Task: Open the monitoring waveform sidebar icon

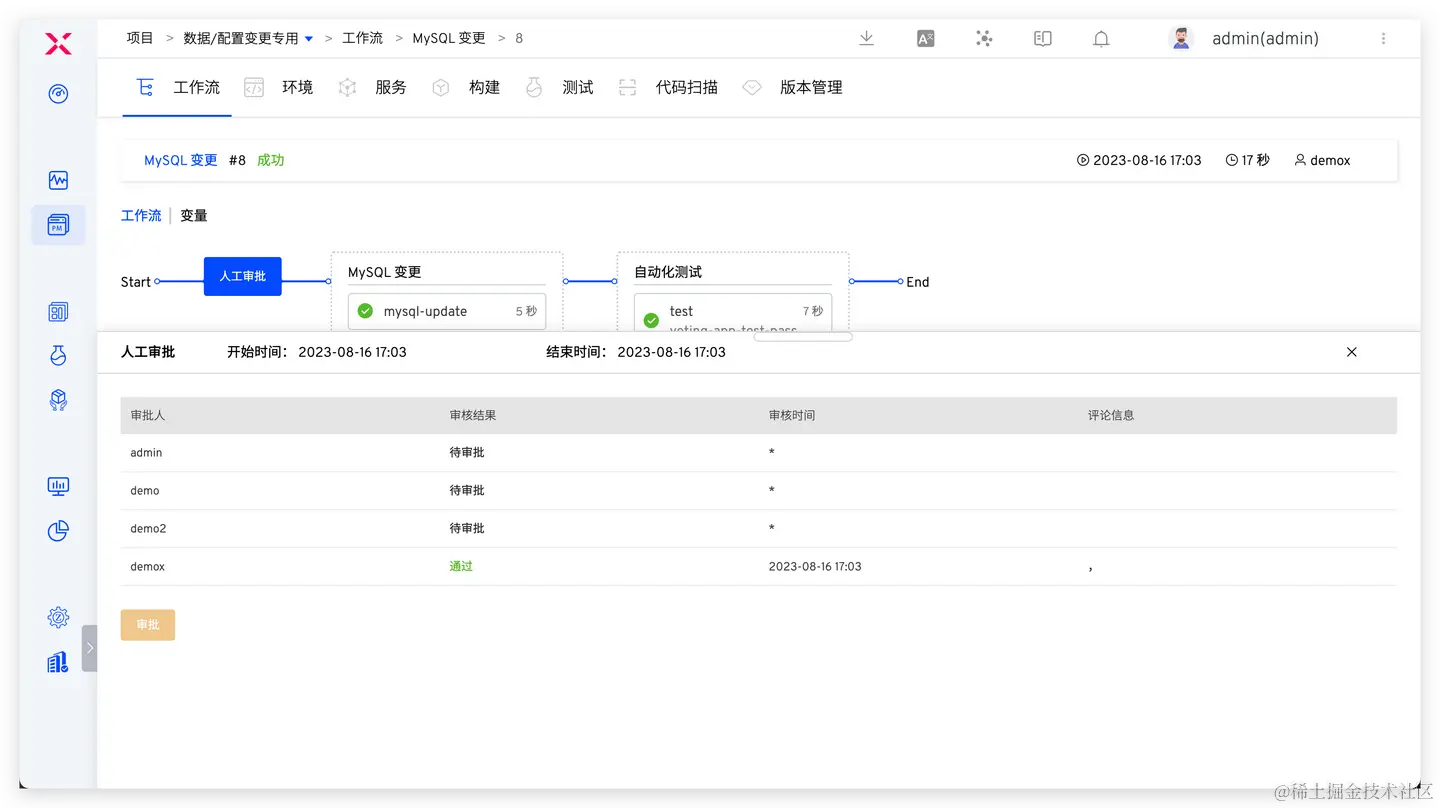Action: point(58,181)
